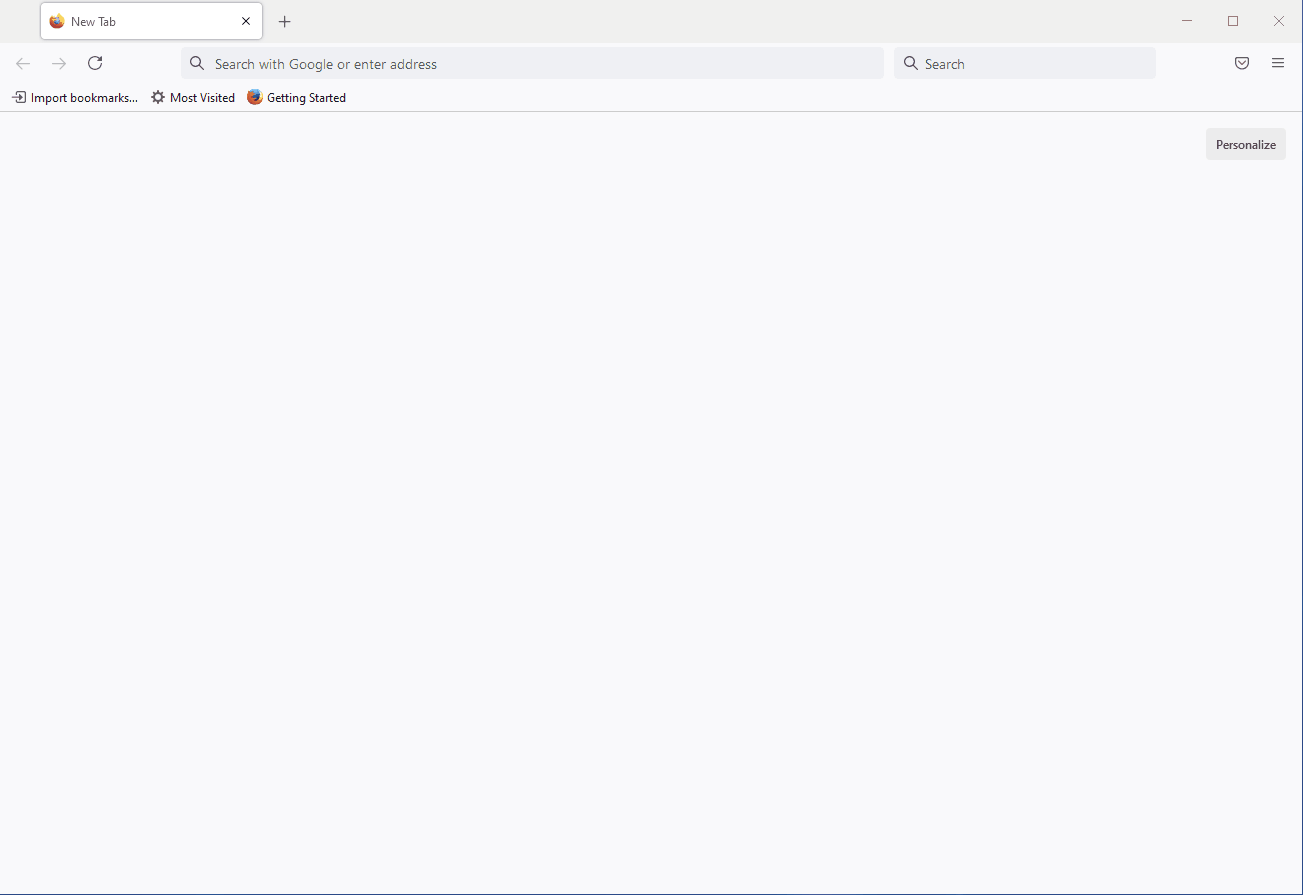Open the Most Visited bookmarks folder
Viewport: 1303px width, 895px height.
(193, 97)
